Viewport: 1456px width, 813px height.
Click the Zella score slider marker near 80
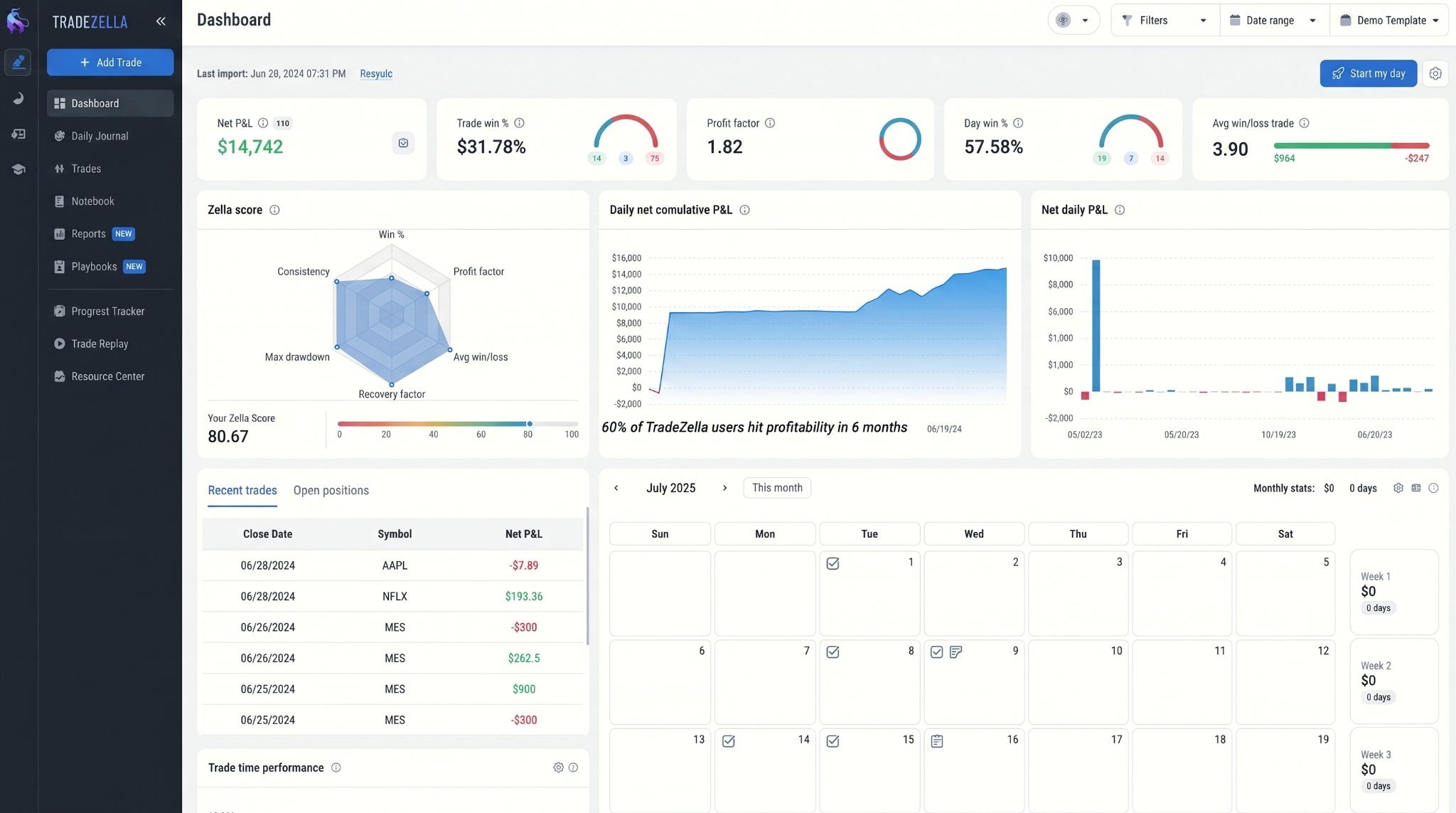pyautogui.click(x=530, y=424)
